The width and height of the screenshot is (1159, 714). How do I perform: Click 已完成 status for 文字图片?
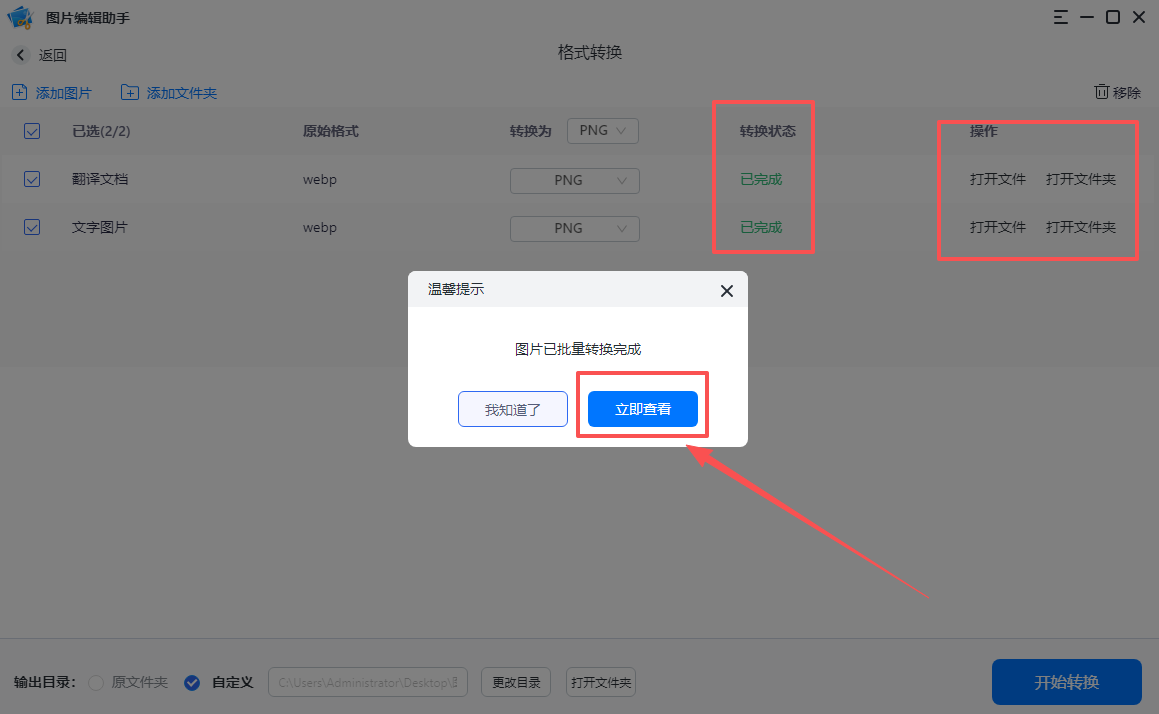tap(761, 227)
